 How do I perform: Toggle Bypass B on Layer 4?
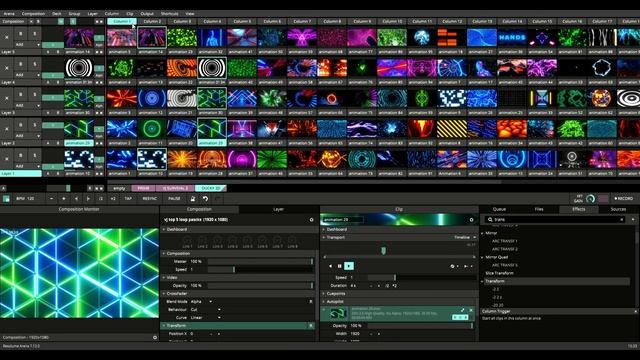point(21,64)
